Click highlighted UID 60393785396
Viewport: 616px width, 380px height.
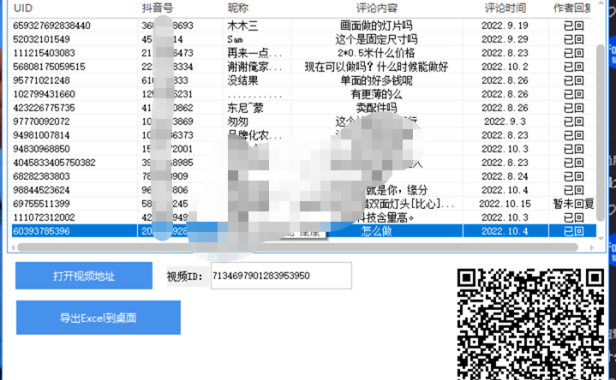(41, 231)
